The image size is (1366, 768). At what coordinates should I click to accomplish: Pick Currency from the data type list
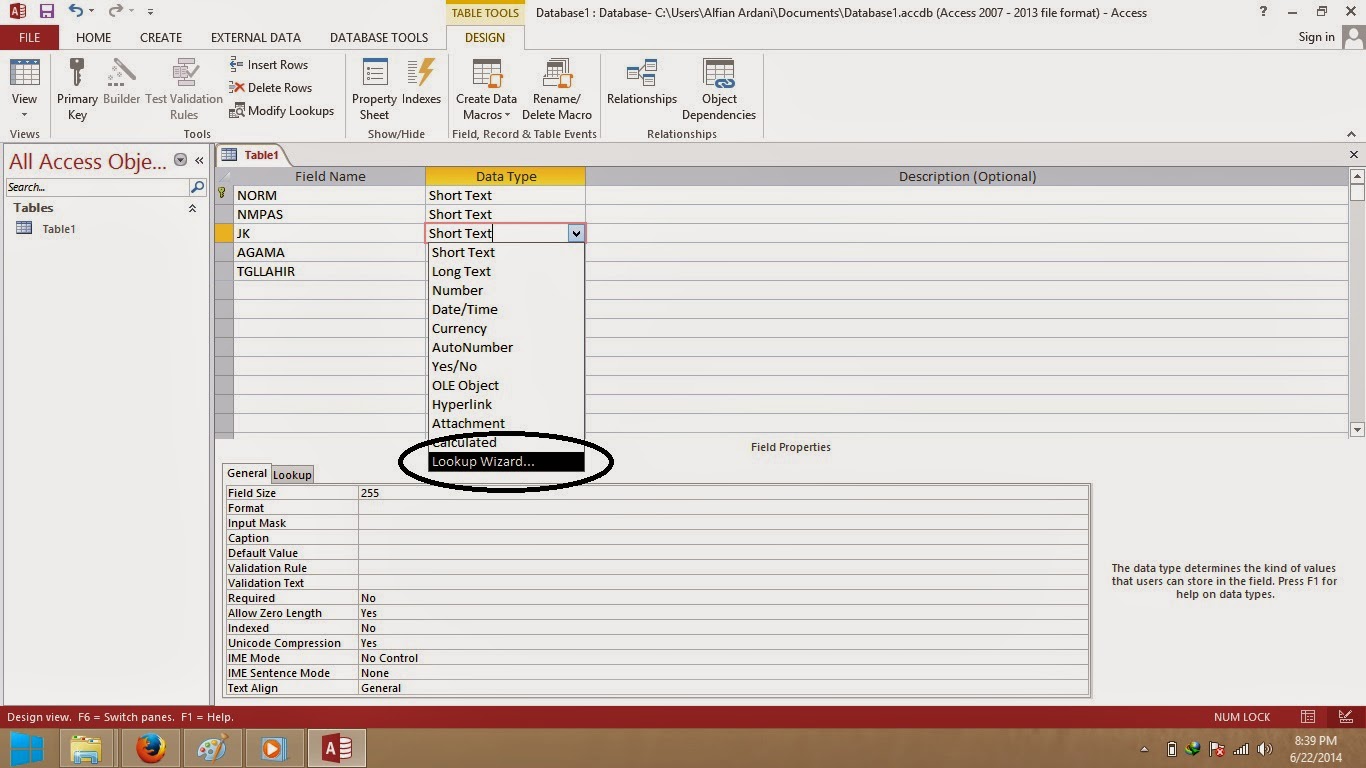(506, 328)
